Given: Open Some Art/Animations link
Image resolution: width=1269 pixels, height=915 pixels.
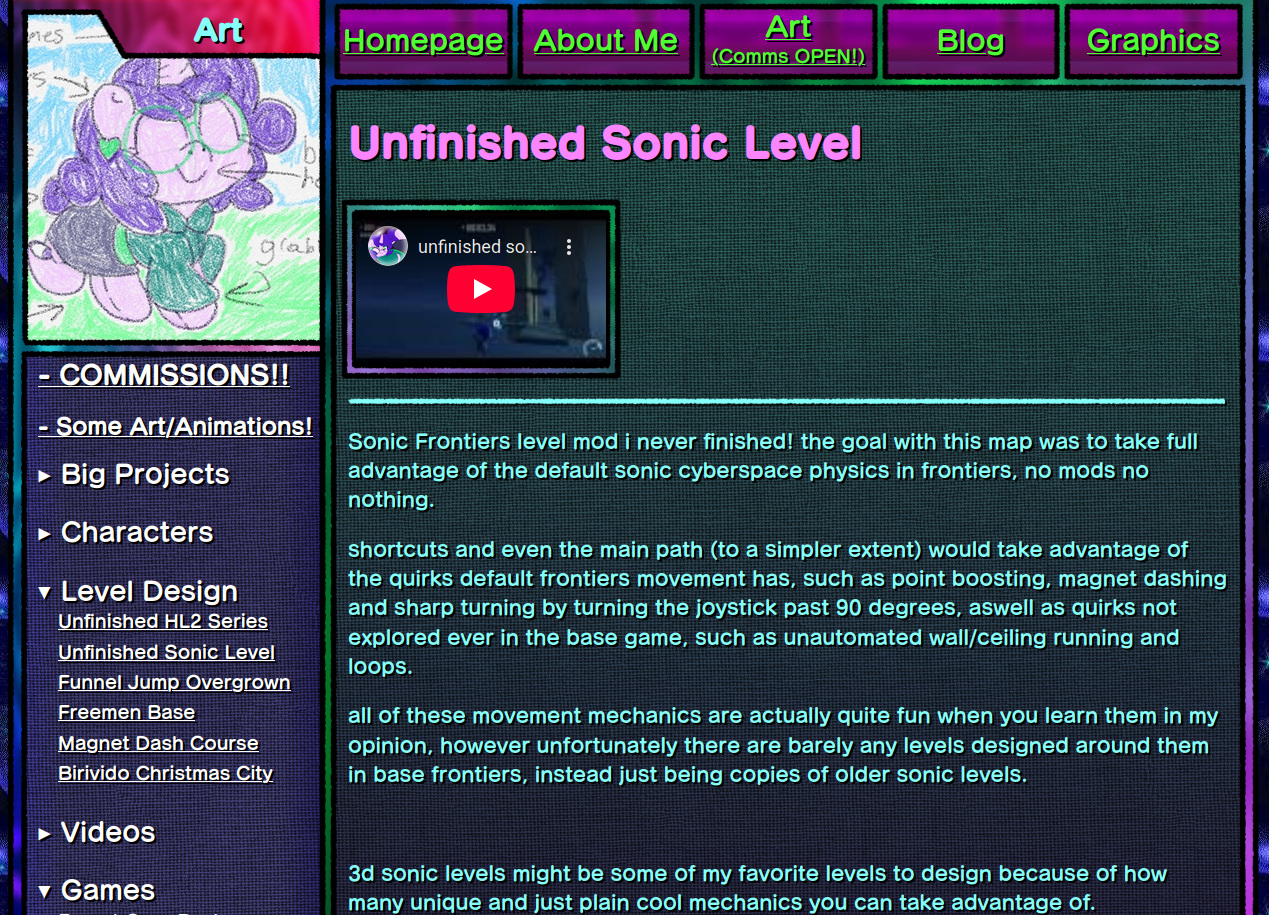Looking at the screenshot, I should (x=175, y=426).
